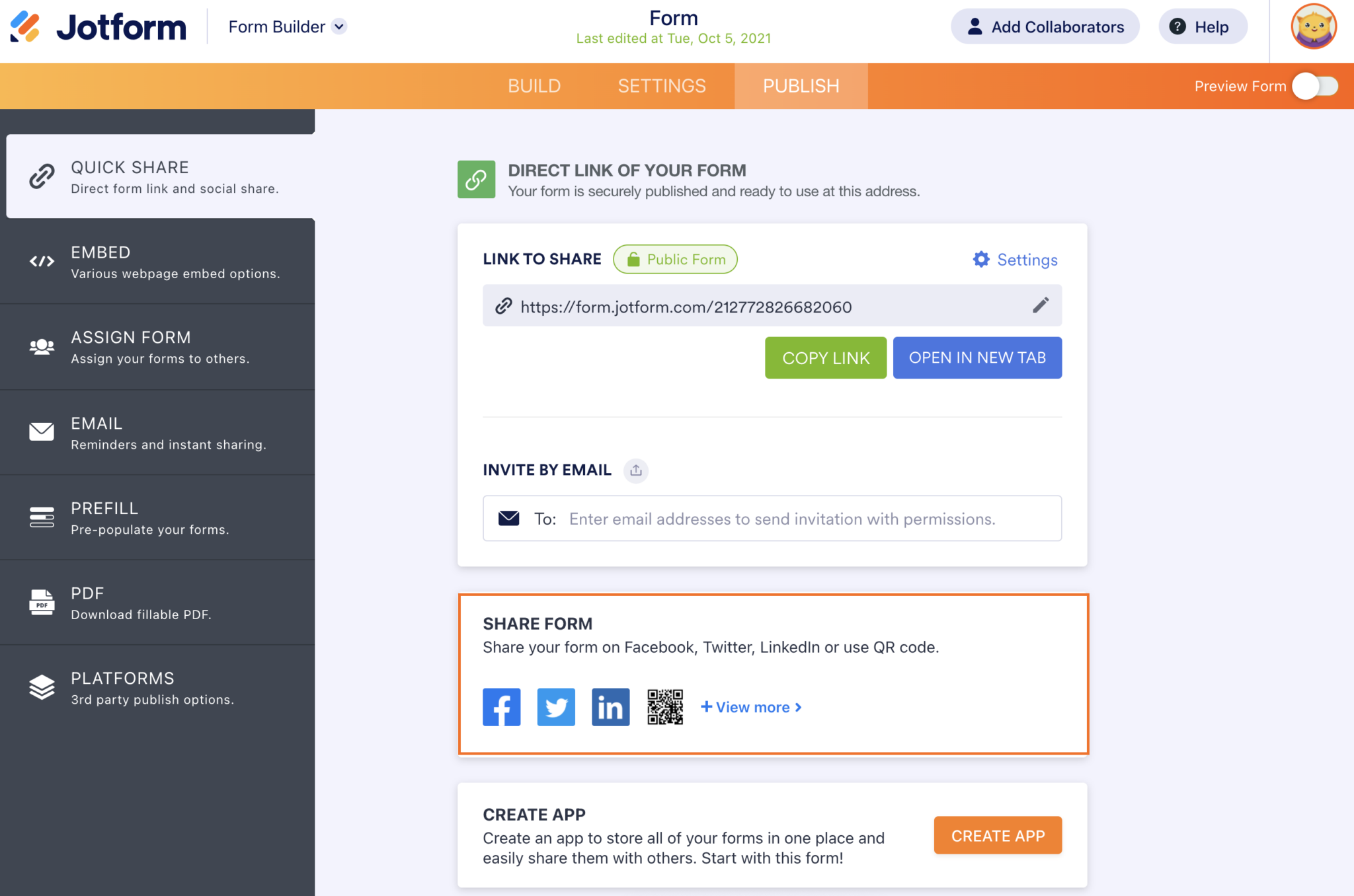The height and width of the screenshot is (896, 1354).
Task: Share the form on Facebook
Action: (x=501, y=707)
